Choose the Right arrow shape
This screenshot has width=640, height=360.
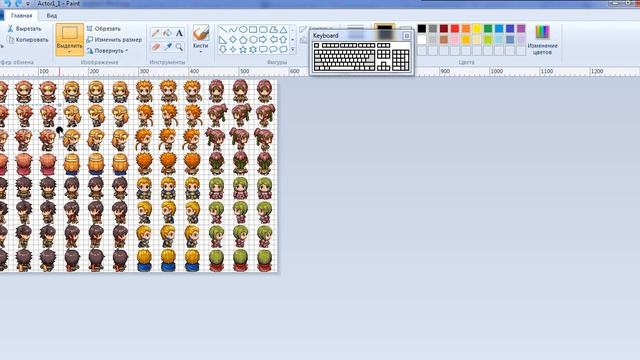[263, 40]
